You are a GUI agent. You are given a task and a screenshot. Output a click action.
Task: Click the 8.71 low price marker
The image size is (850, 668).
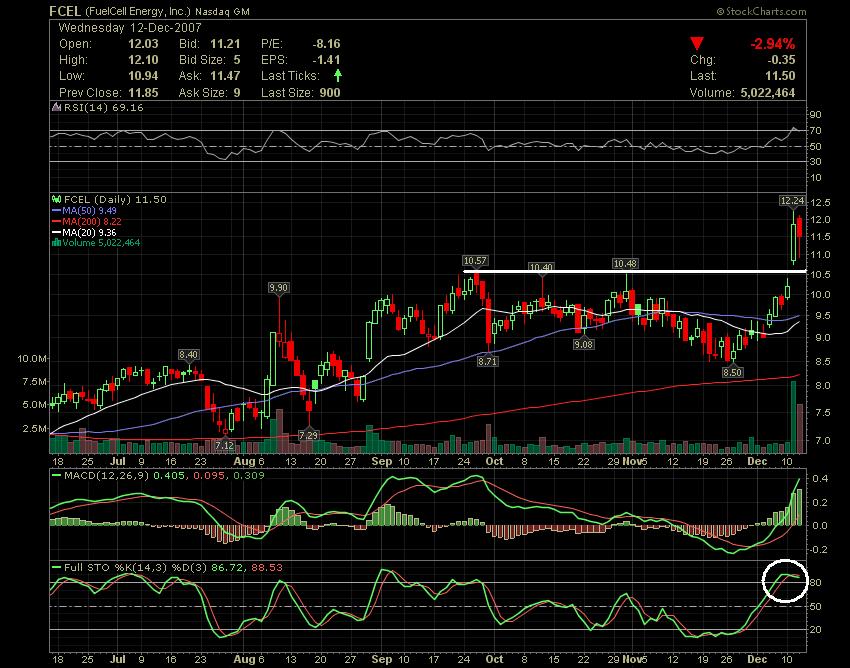pyautogui.click(x=487, y=361)
